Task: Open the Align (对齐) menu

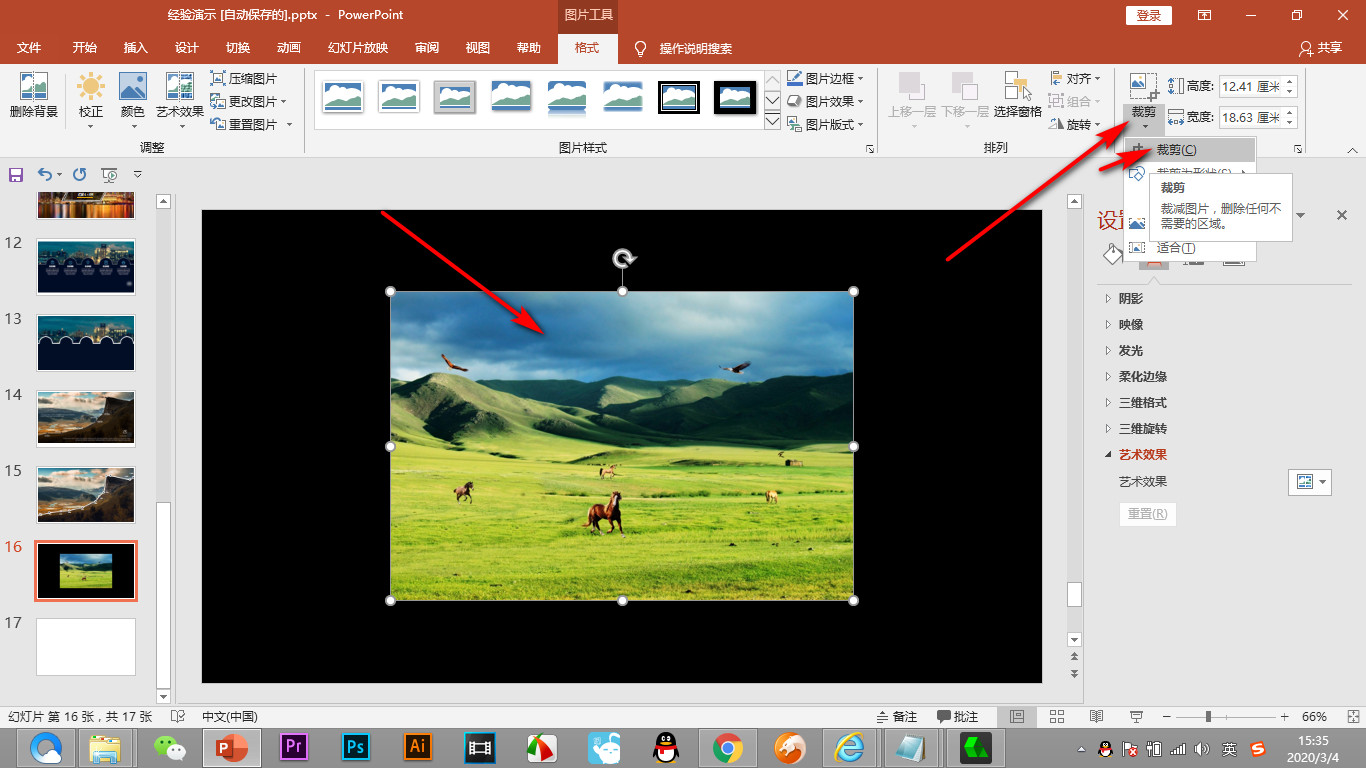Action: coord(1075,78)
